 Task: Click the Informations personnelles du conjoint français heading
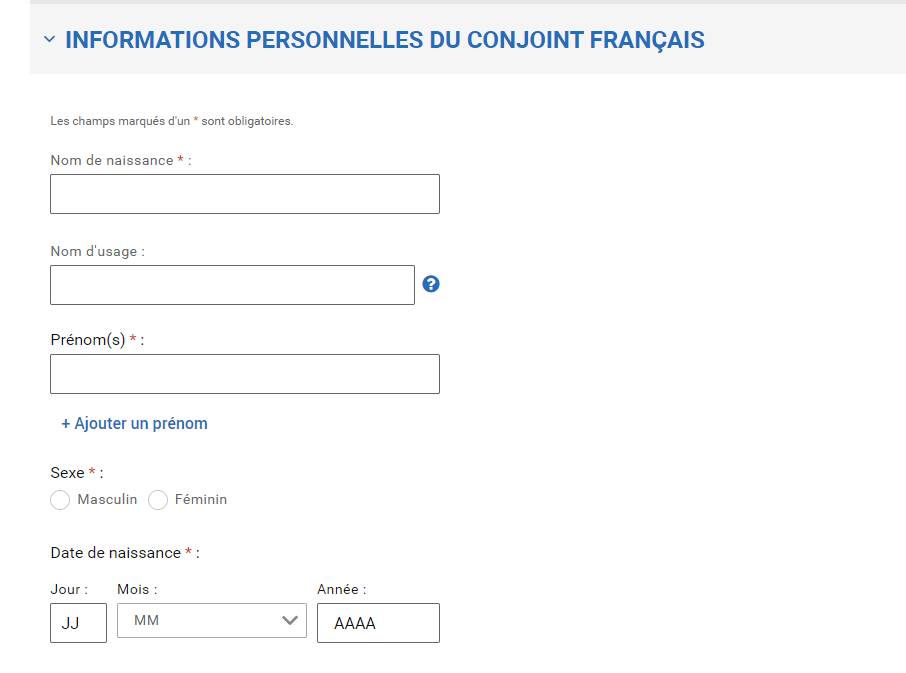[385, 40]
